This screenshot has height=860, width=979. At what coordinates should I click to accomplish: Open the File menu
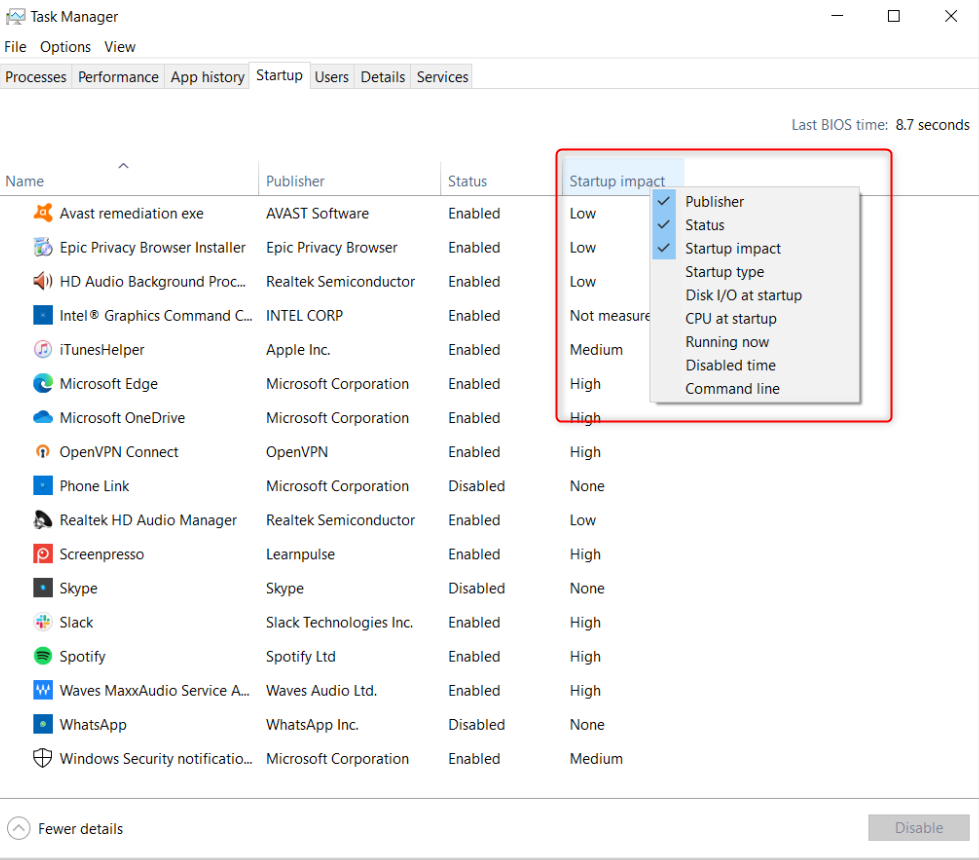click(x=15, y=47)
